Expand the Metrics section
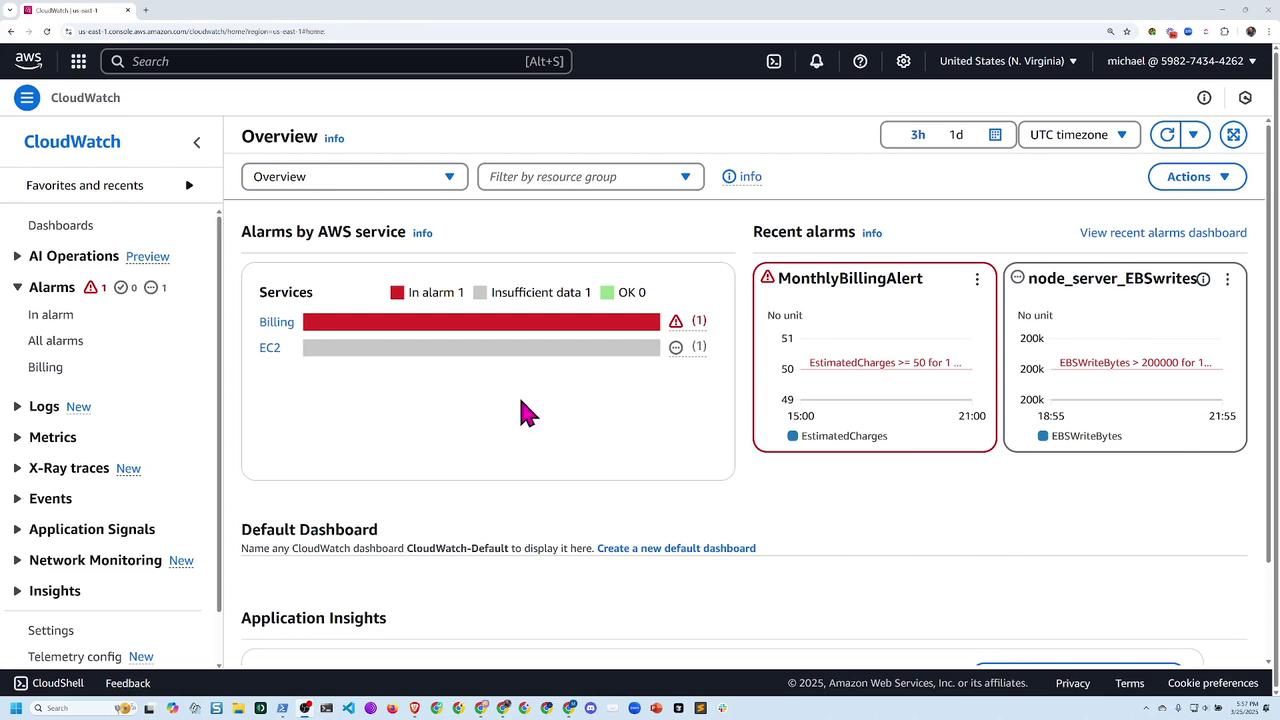1280x720 pixels. (x=17, y=437)
